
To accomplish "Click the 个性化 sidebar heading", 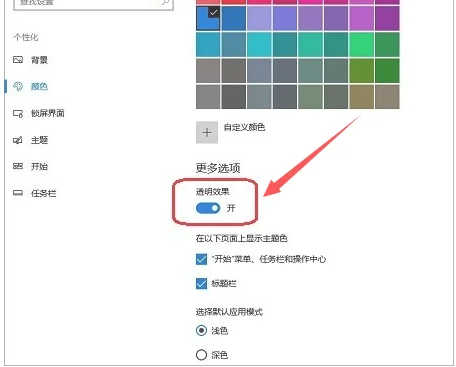I will pyautogui.click(x=26, y=37).
